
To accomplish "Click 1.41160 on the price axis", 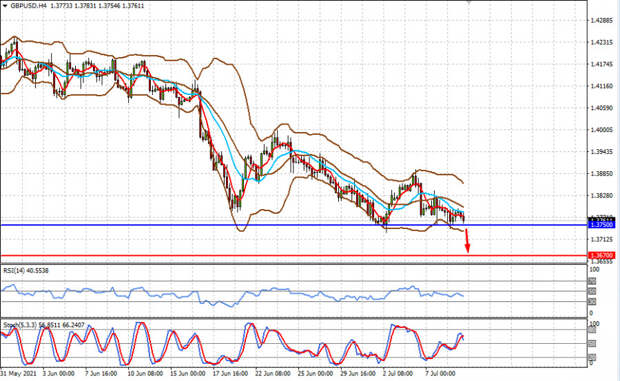I will (x=601, y=86).
